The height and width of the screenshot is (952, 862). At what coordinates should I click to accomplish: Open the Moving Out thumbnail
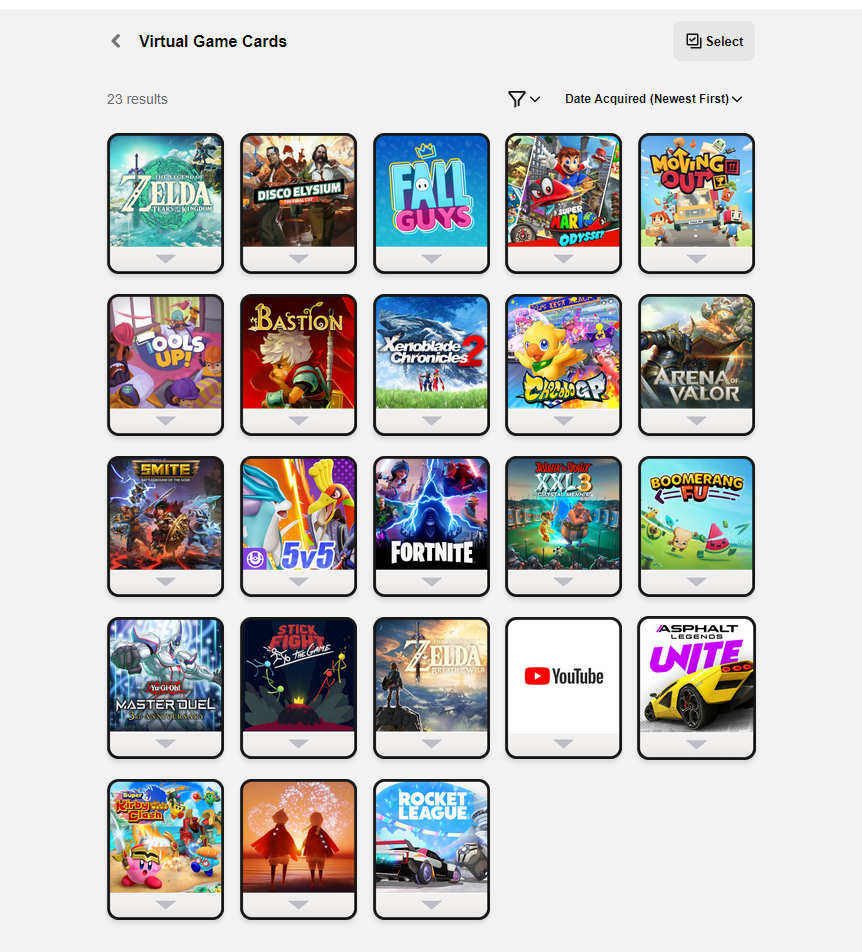coord(696,191)
